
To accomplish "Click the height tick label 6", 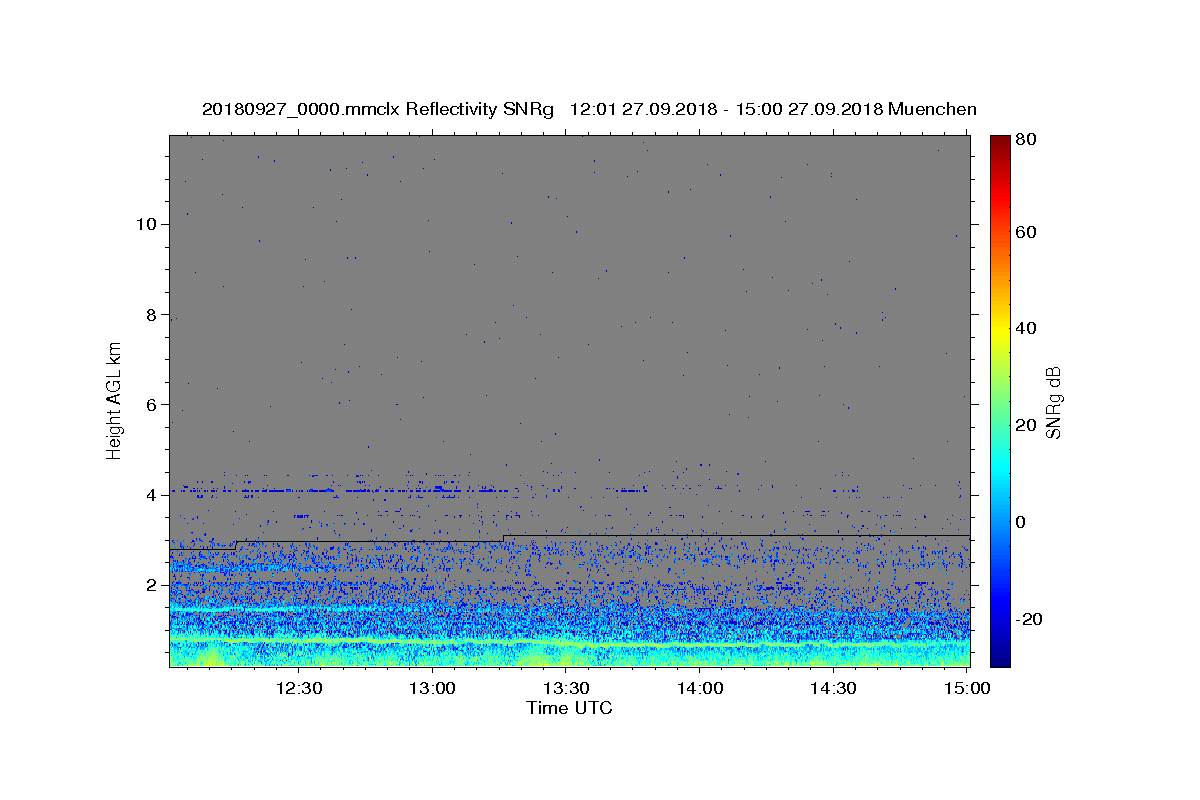I will [x=152, y=405].
